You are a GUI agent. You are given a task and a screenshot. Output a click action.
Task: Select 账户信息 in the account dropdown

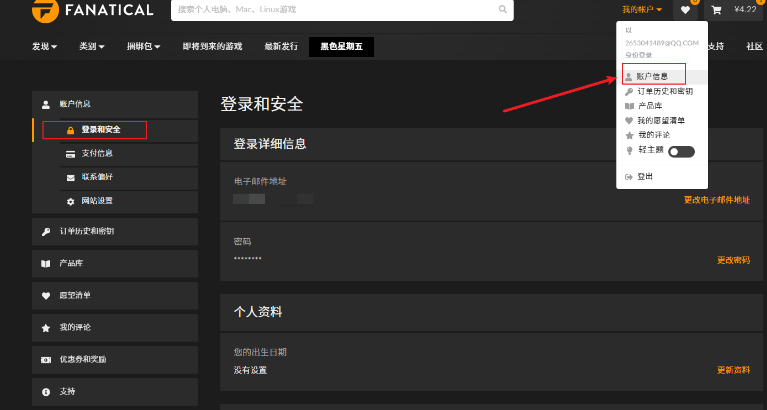click(662, 76)
